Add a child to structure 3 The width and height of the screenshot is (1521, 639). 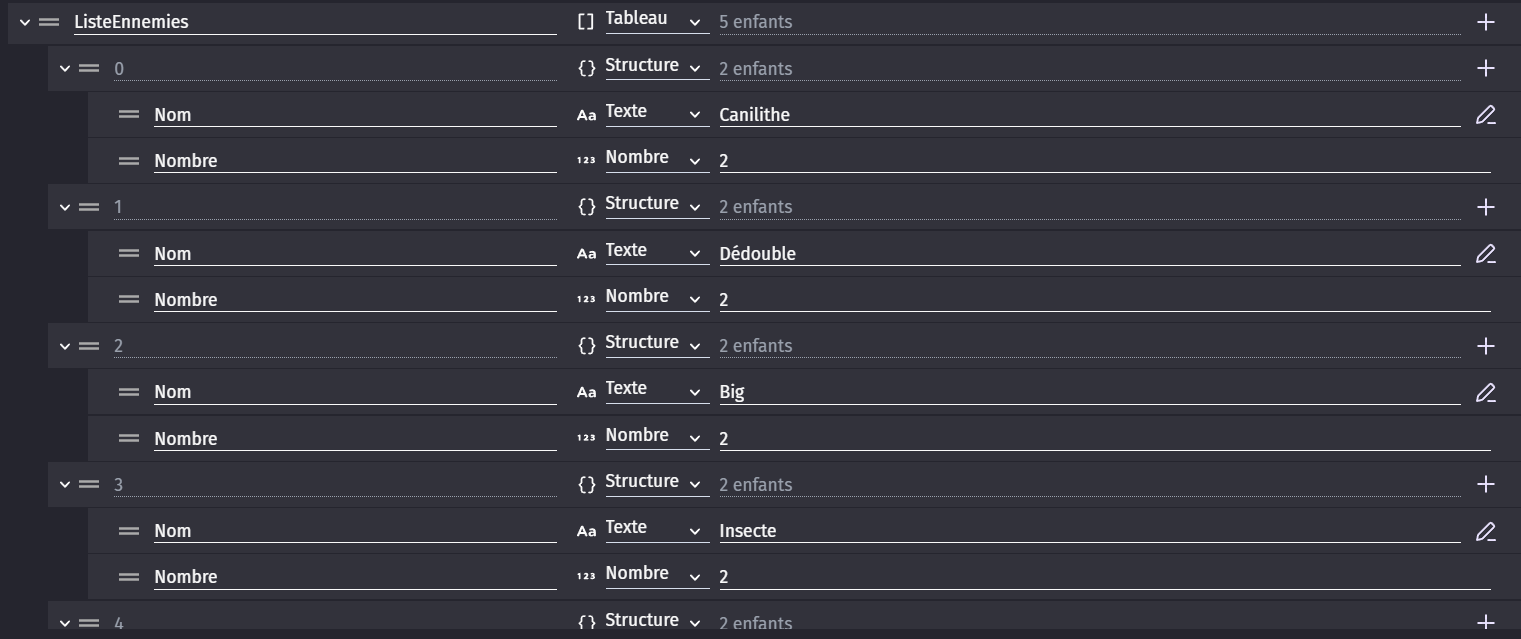[x=1485, y=484]
